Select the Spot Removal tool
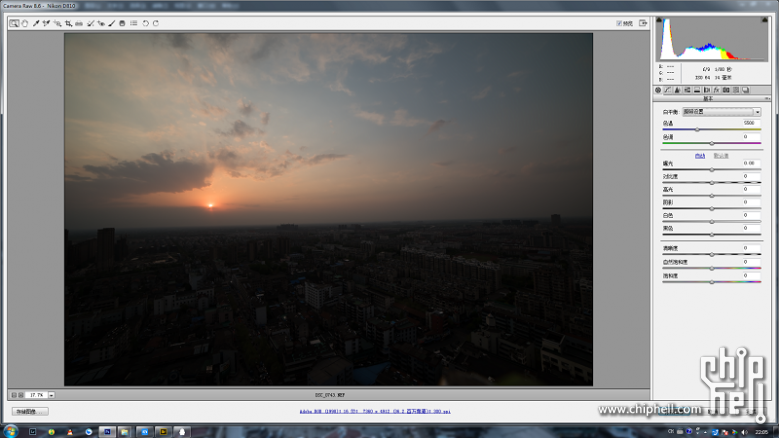Image resolution: width=779 pixels, height=438 pixels. 90,23
